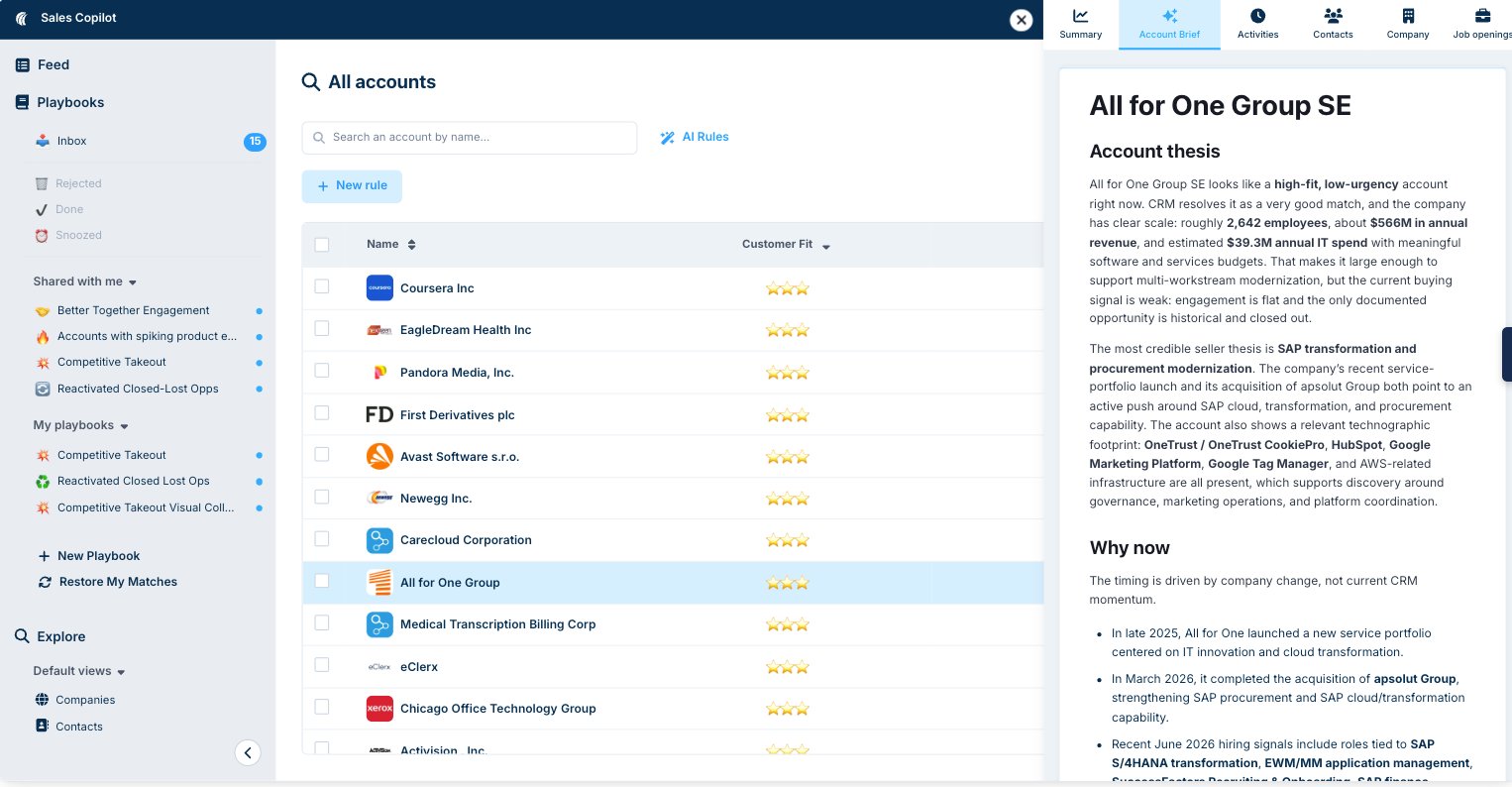Click the Chicago Office Technology Group Xerox logo
The width and height of the screenshot is (1512, 787).
pos(379,708)
